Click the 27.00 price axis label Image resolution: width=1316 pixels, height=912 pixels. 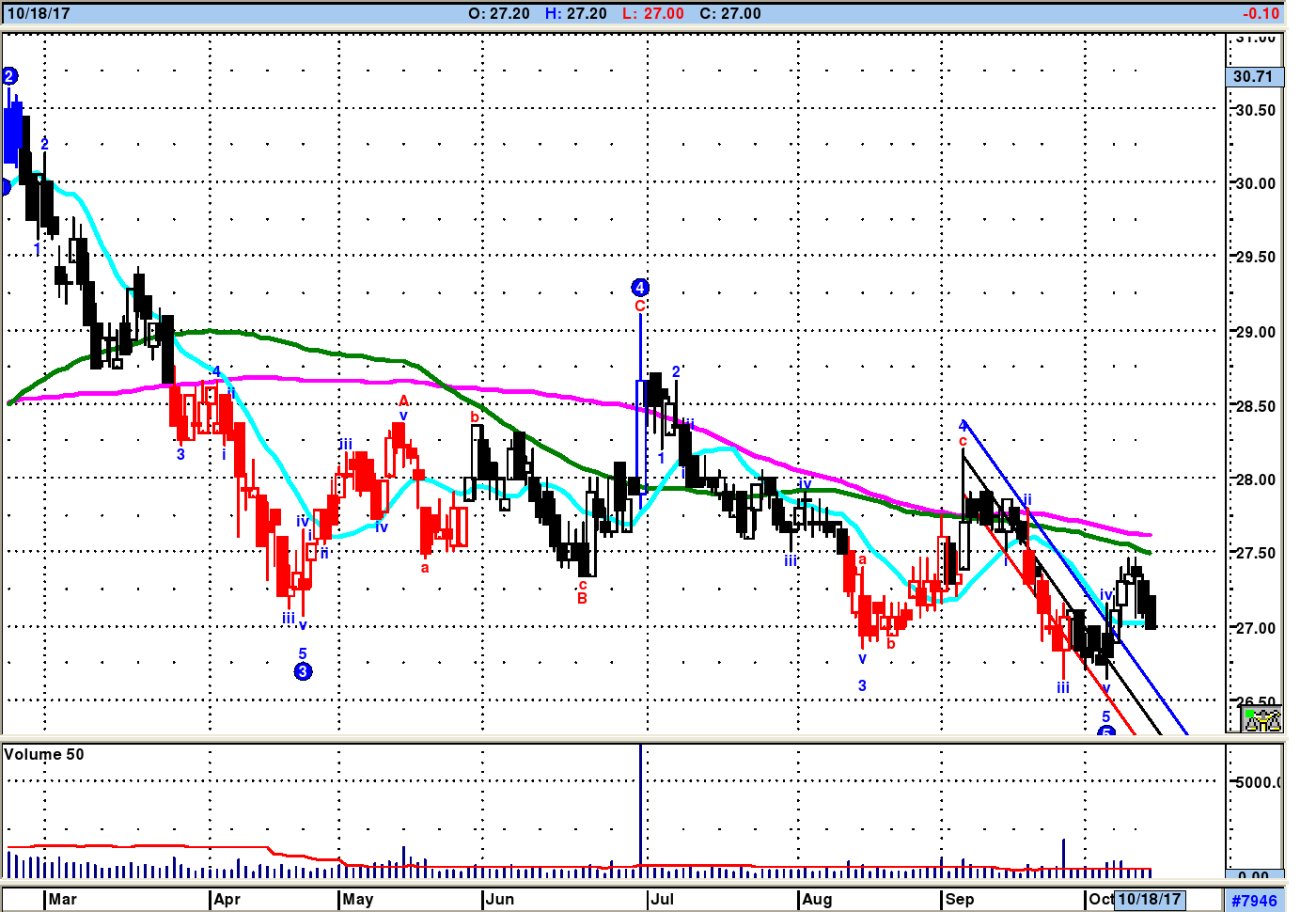pos(1256,628)
